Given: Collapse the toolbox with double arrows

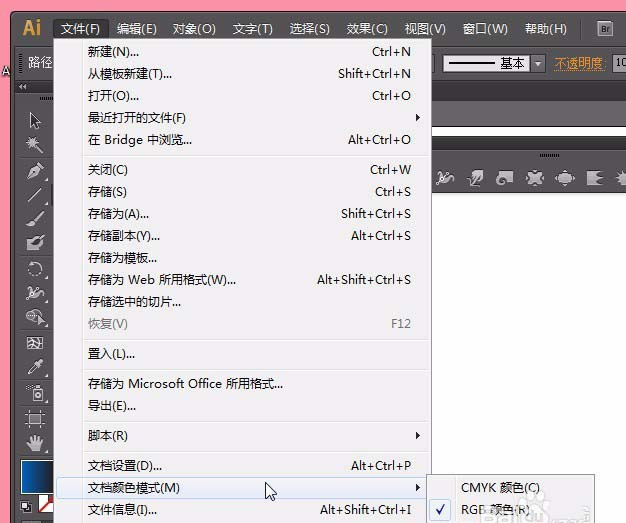Looking at the screenshot, I should click(23, 86).
